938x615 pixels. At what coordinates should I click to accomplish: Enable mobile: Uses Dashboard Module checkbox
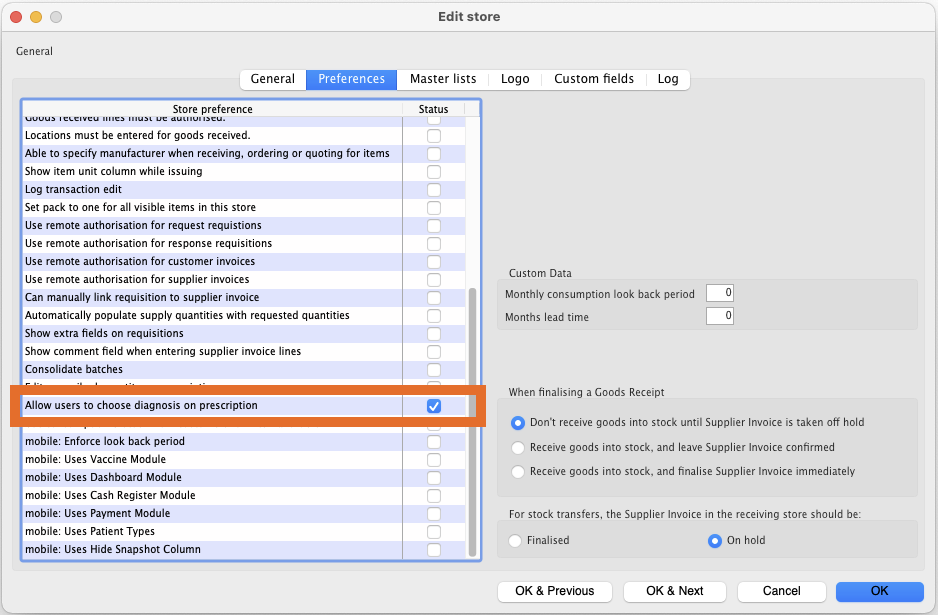coord(434,478)
